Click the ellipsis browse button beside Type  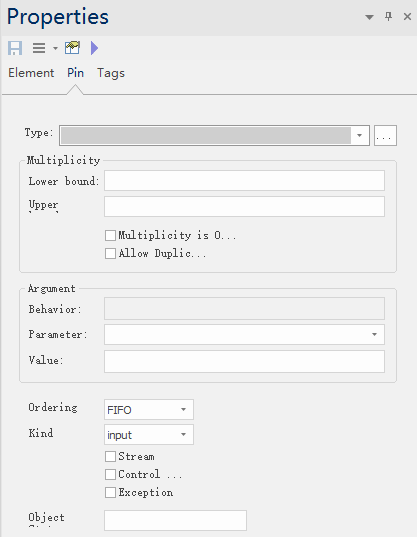tap(385, 136)
